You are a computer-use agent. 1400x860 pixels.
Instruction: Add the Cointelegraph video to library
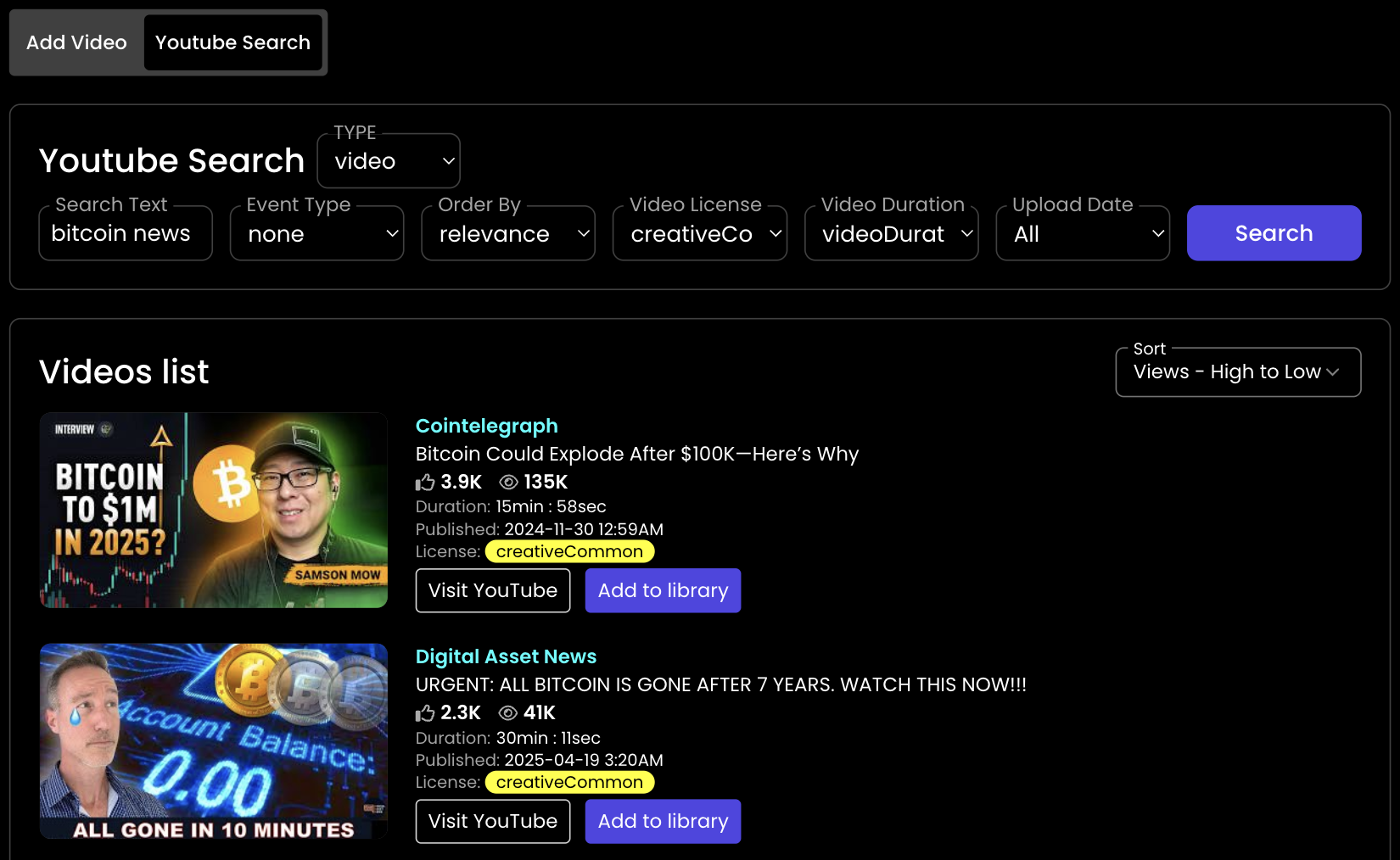664,590
